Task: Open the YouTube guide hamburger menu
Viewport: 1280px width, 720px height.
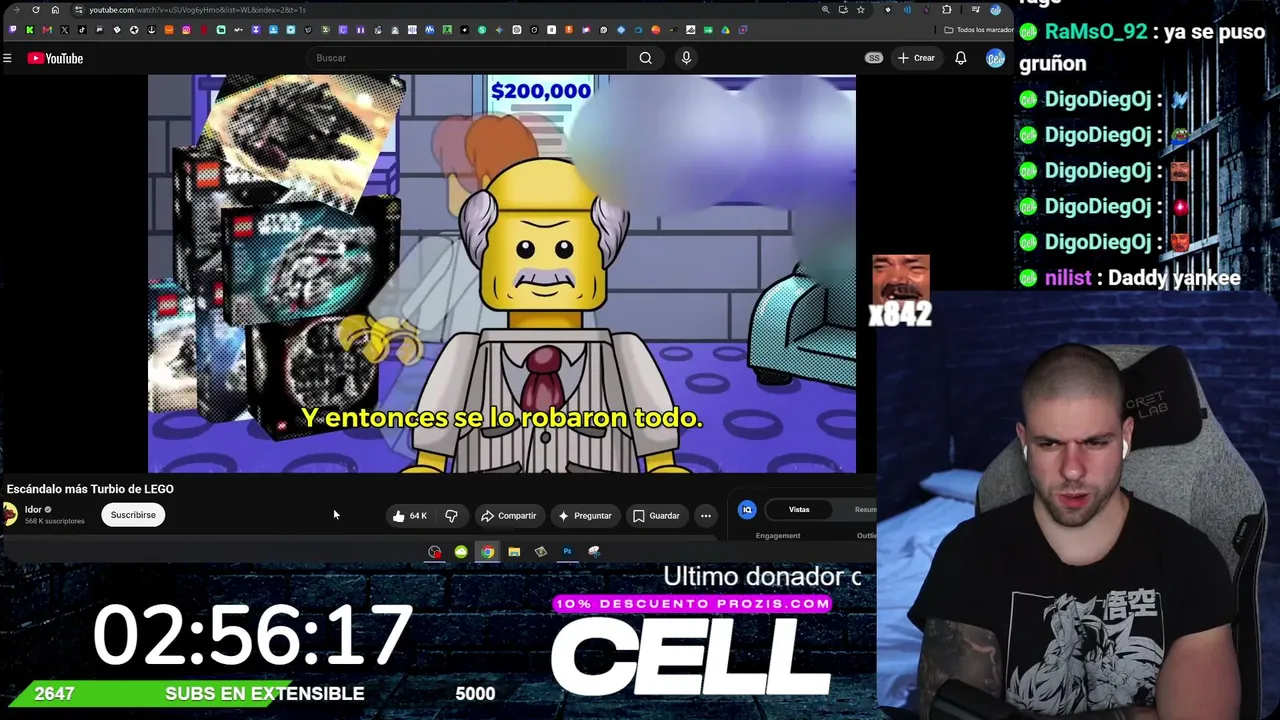Action: (x=7, y=58)
